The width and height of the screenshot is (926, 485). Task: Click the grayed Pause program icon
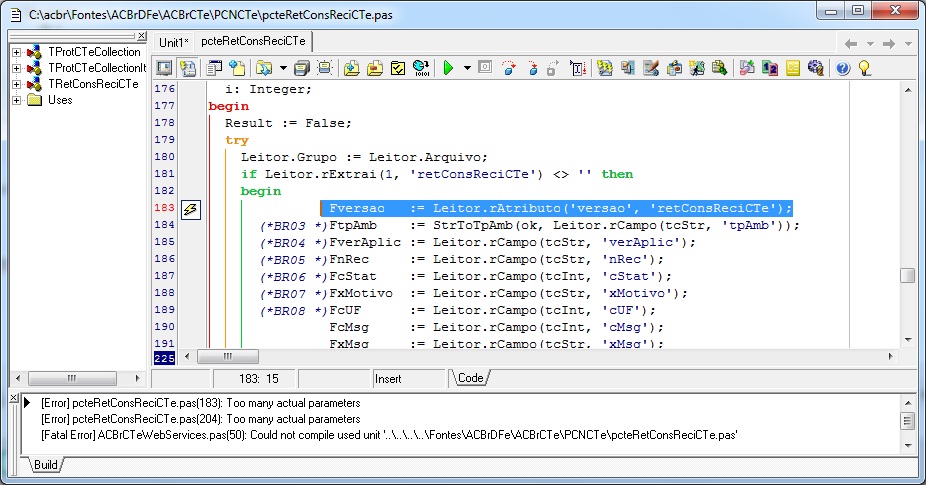(485, 68)
